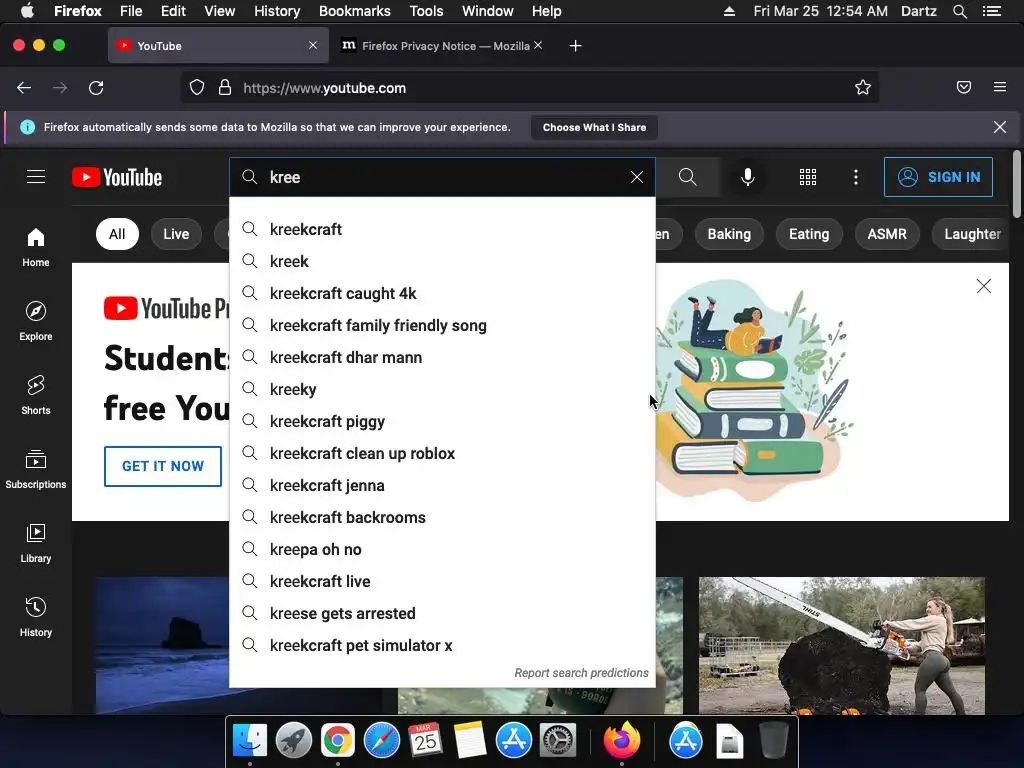Choose suggestion 'kreek'
The height and width of the screenshot is (768, 1024).
click(442, 261)
